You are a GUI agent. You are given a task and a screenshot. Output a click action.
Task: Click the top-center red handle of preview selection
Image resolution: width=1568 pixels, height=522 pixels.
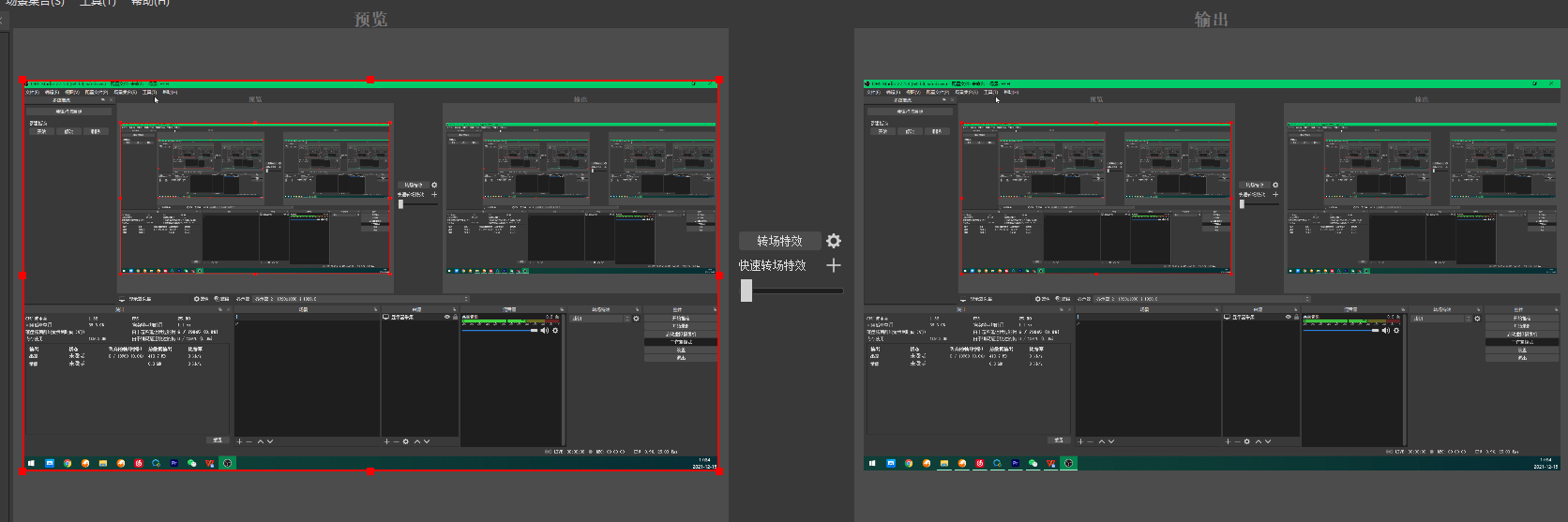(x=370, y=81)
